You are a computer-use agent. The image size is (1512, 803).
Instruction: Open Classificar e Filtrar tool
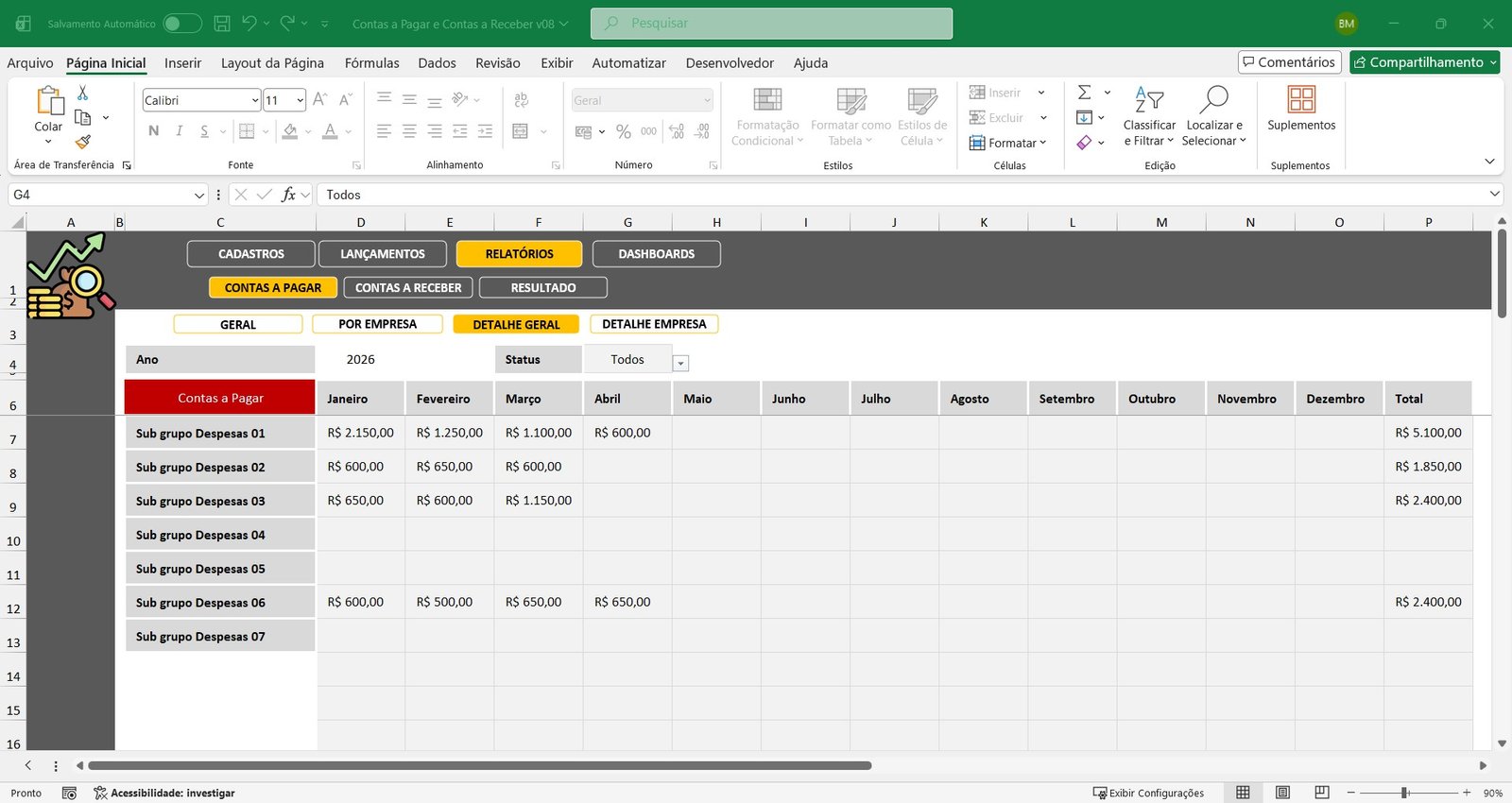coord(1148,118)
